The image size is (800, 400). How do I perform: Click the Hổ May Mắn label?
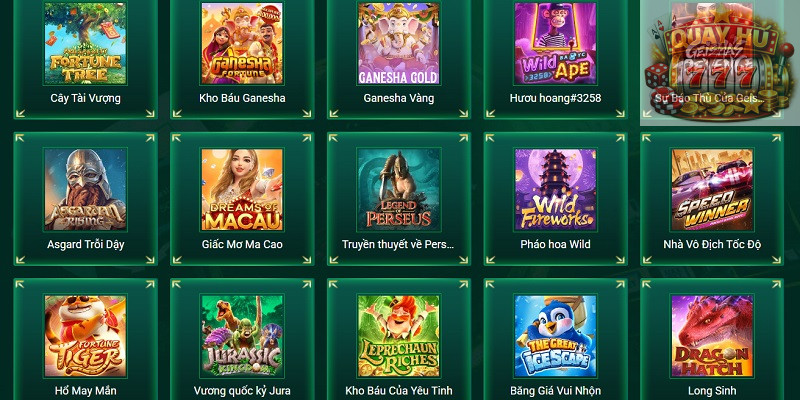pyautogui.click(x=86, y=391)
